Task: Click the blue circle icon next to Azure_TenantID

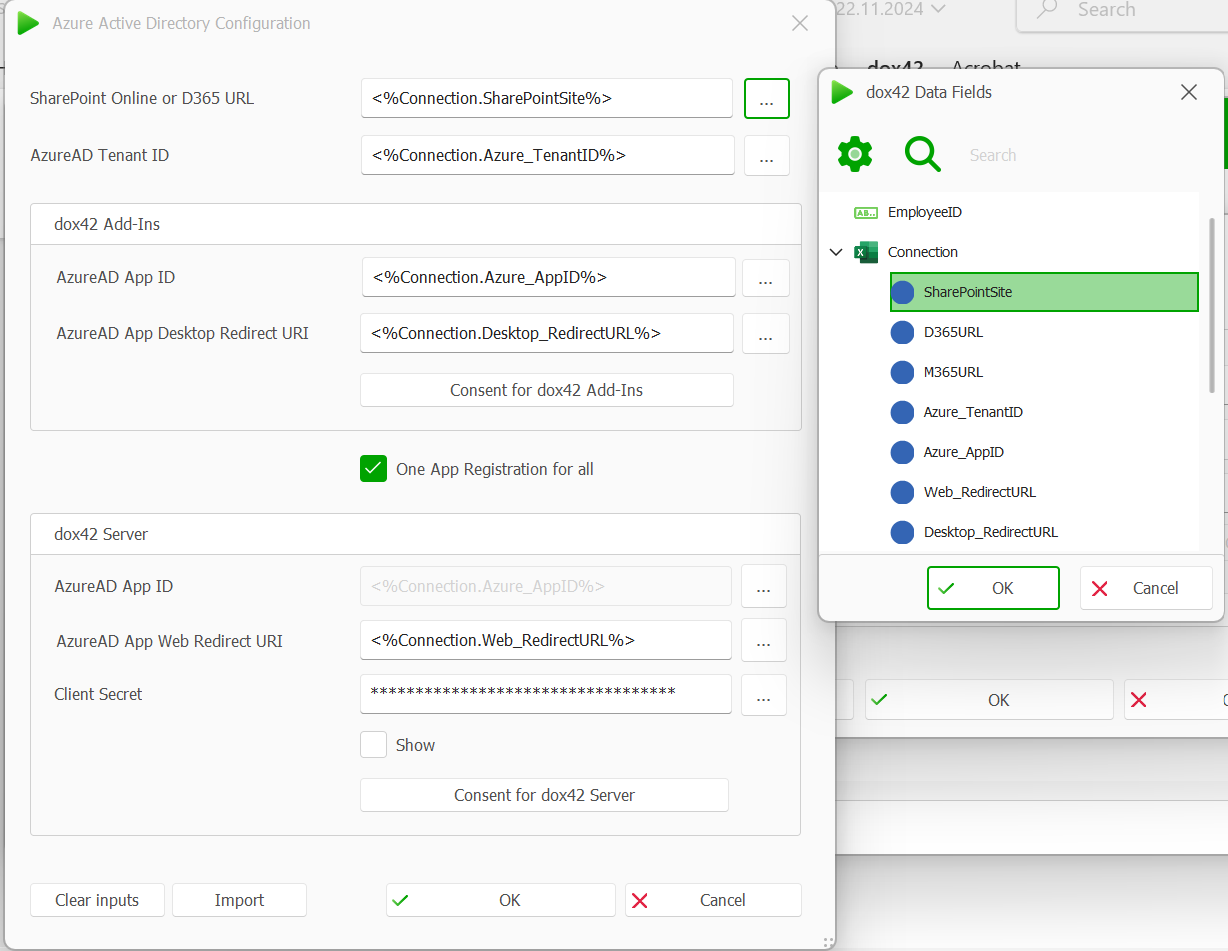Action: coord(903,412)
